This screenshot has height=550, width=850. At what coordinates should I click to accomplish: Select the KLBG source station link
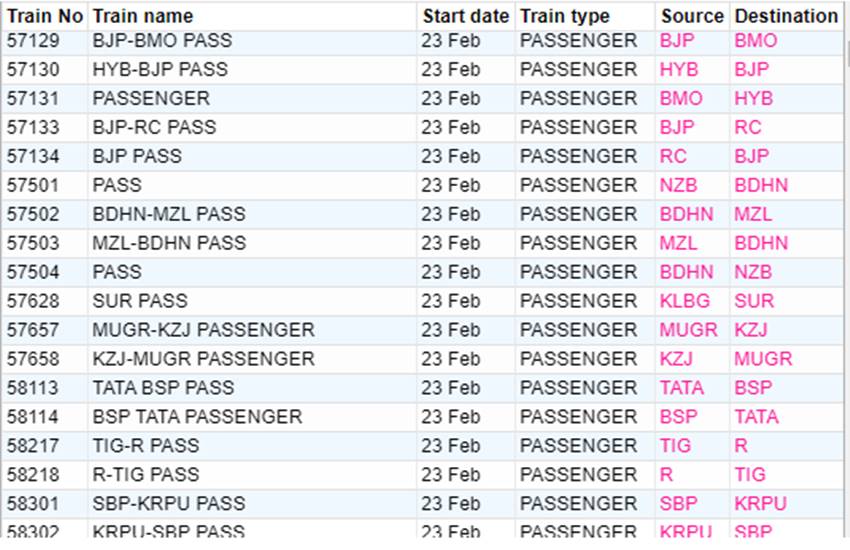(x=685, y=301)
